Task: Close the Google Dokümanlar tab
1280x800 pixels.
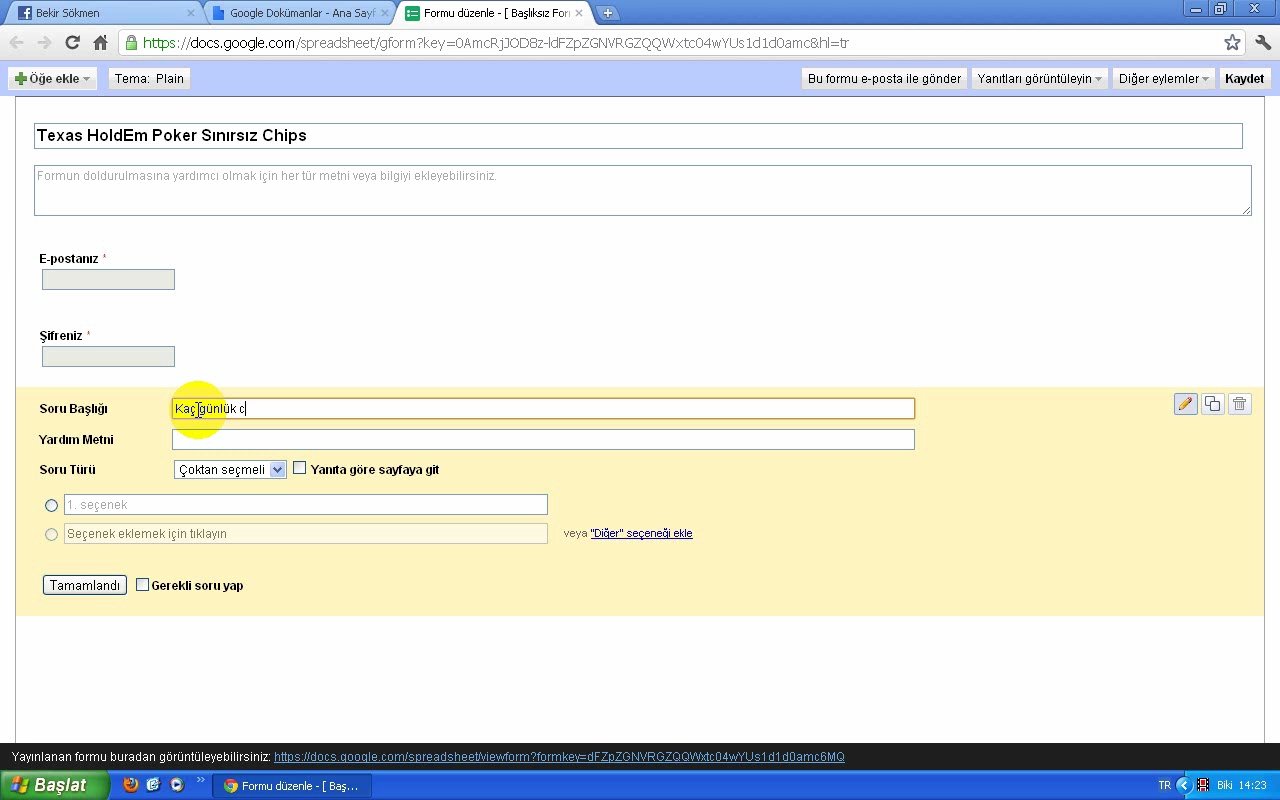Action: [x=385, y=13]
